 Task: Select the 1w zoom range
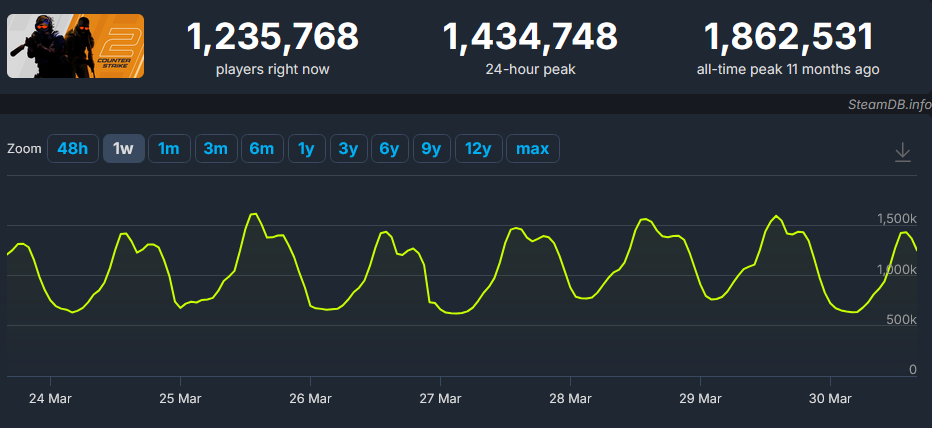123,149
